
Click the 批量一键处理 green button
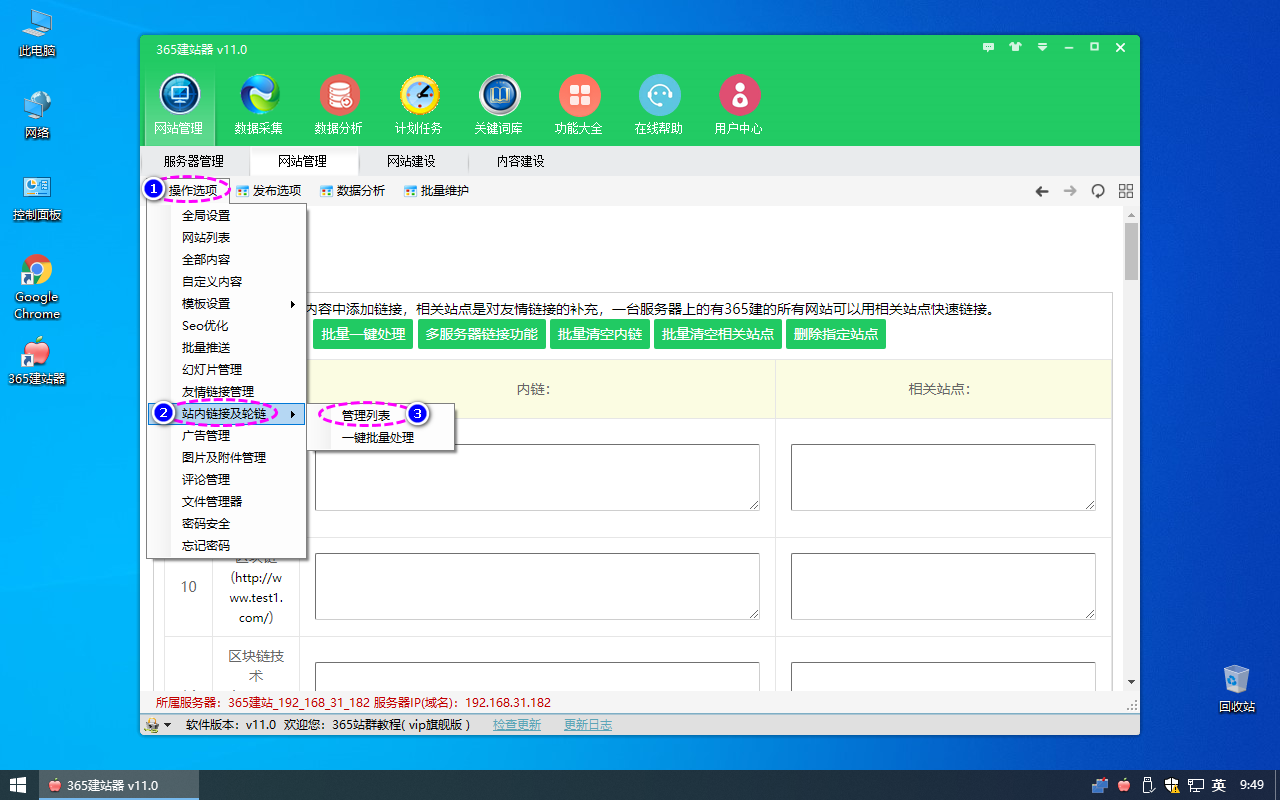click(363, 334)
